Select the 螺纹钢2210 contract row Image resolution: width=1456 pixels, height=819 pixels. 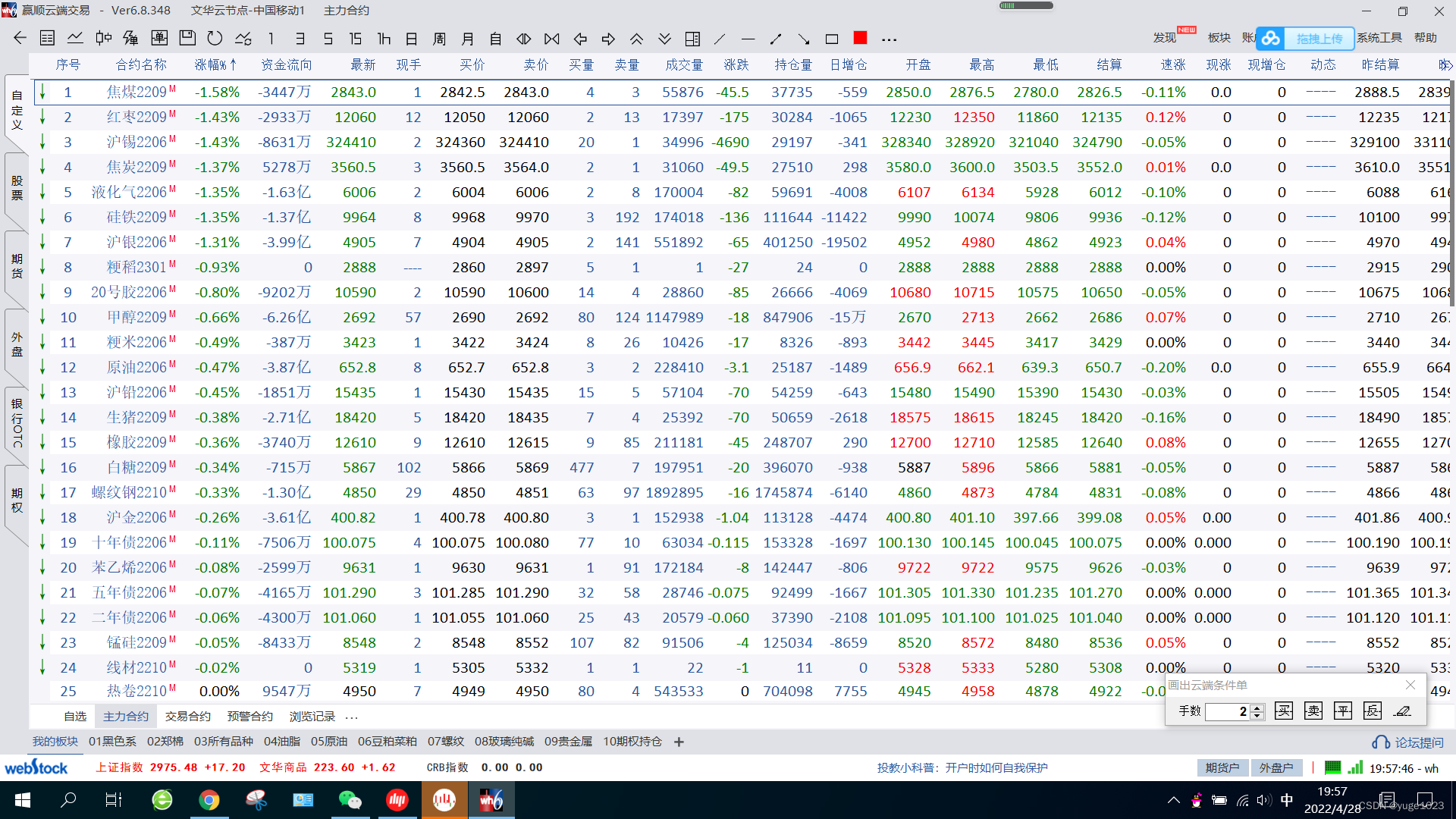point(742,492)
